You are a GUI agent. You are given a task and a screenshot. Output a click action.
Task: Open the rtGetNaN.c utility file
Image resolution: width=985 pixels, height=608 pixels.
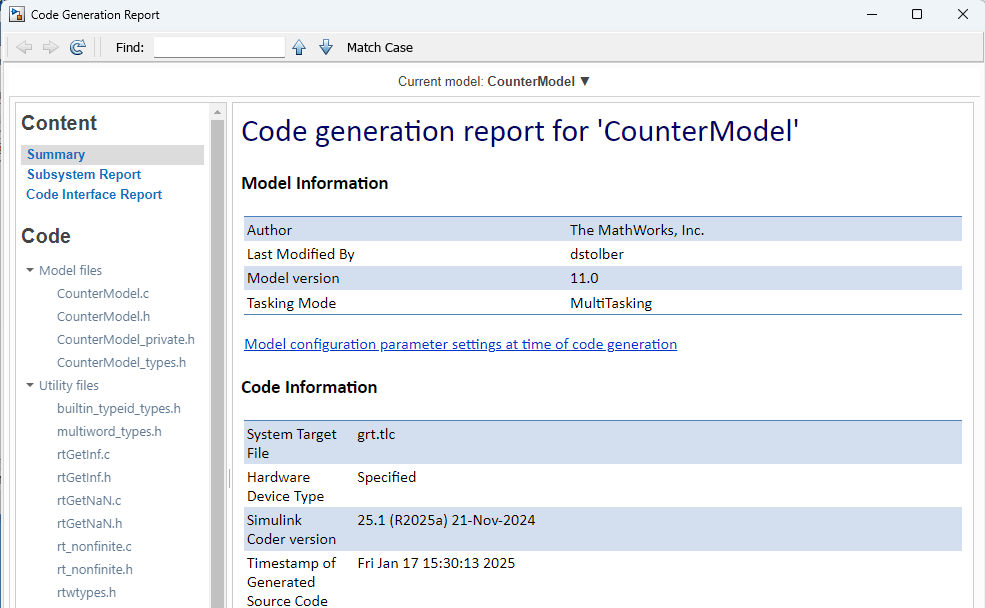pos(89,500)
